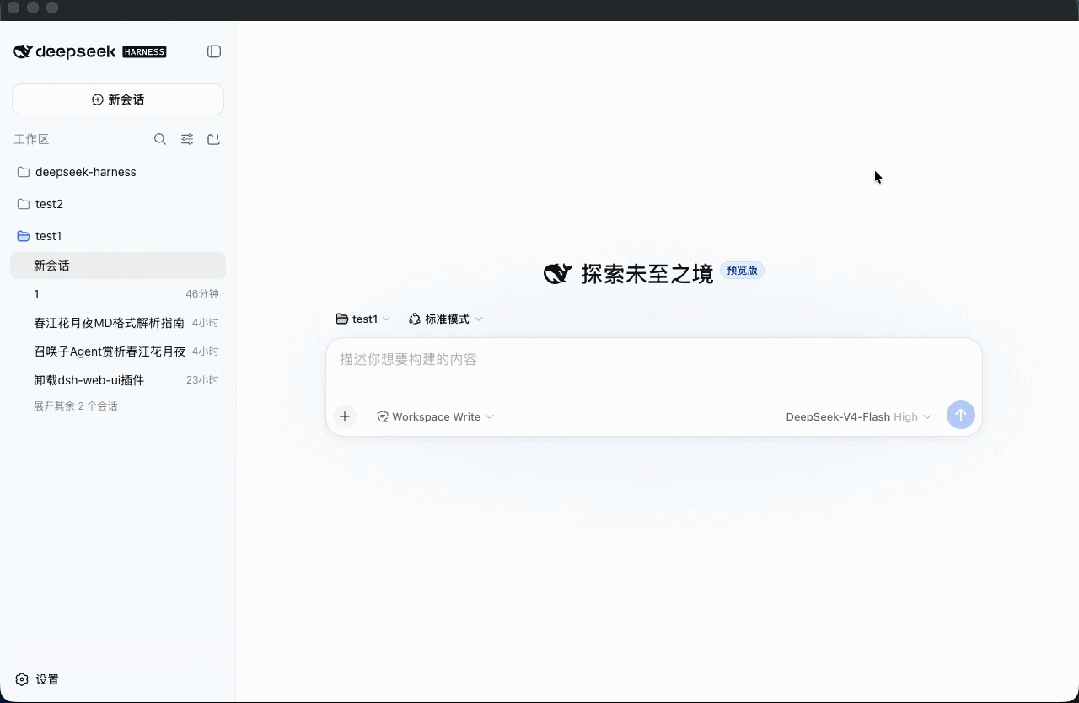
Task: Open the test1 workspace selector dropdown
Action: click(363, 319)
